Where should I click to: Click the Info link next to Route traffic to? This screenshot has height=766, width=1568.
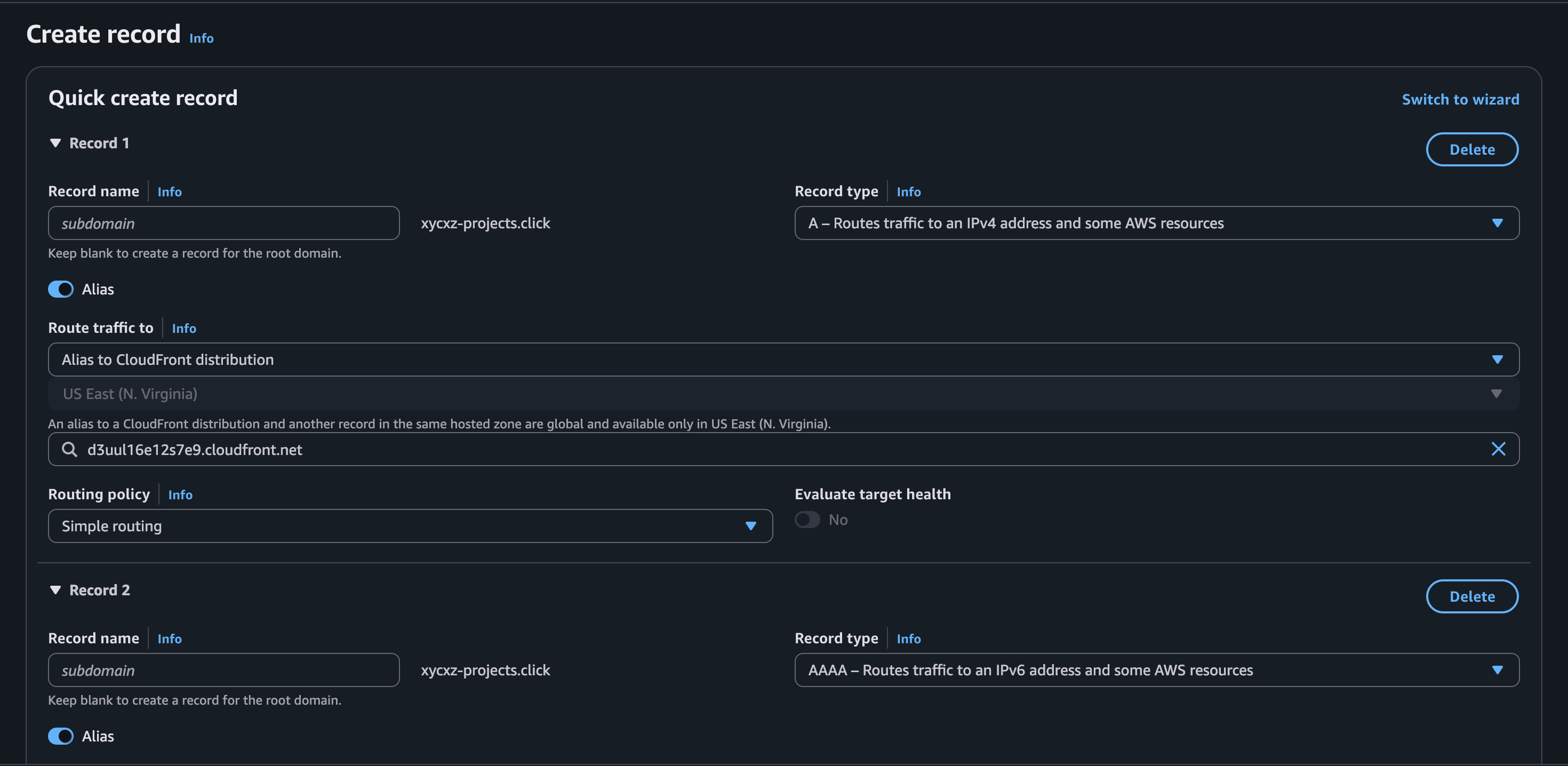coord(184,328)
